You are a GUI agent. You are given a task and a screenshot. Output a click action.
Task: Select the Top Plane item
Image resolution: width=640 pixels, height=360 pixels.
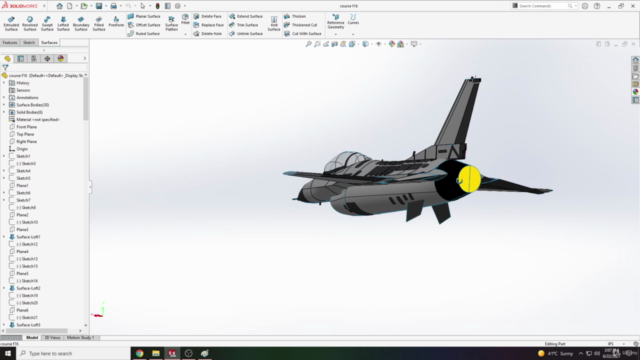pyautogui.click(x=22, y=134)
